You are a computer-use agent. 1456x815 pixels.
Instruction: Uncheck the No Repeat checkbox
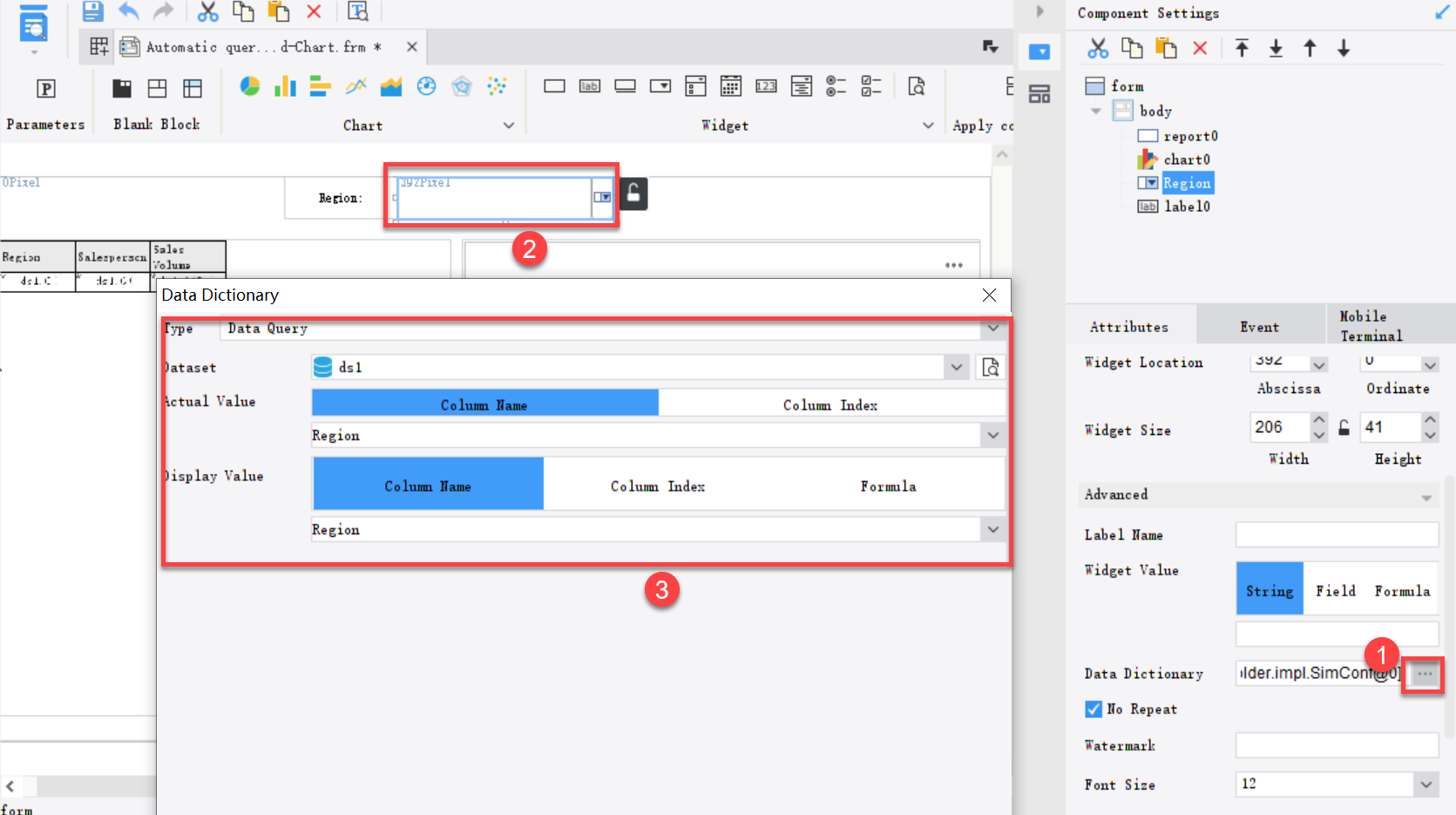coord(1094,710)
